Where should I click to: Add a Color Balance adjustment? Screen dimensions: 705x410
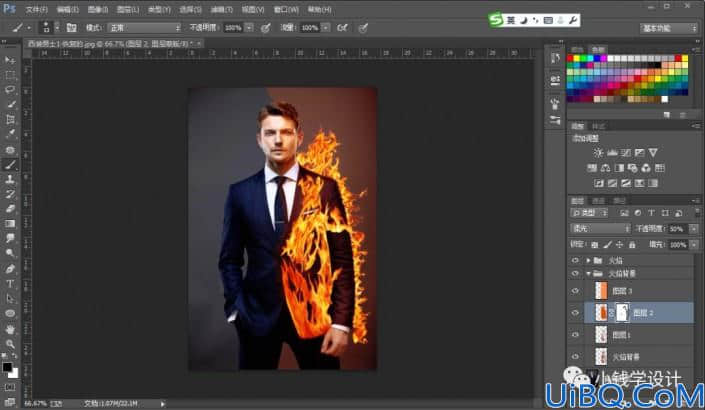(606, 168)
